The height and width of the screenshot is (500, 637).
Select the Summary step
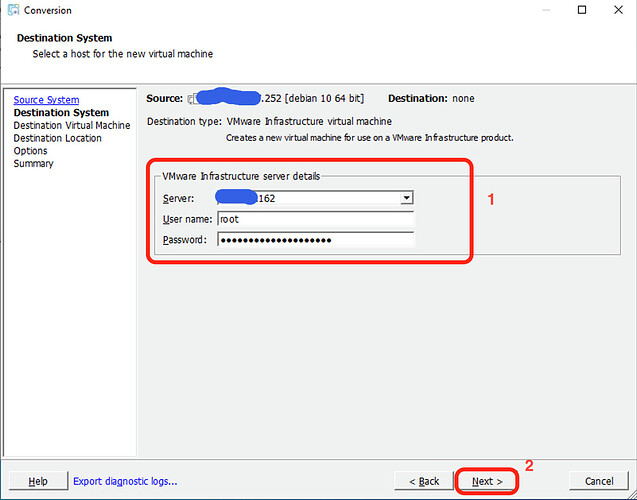33,163
